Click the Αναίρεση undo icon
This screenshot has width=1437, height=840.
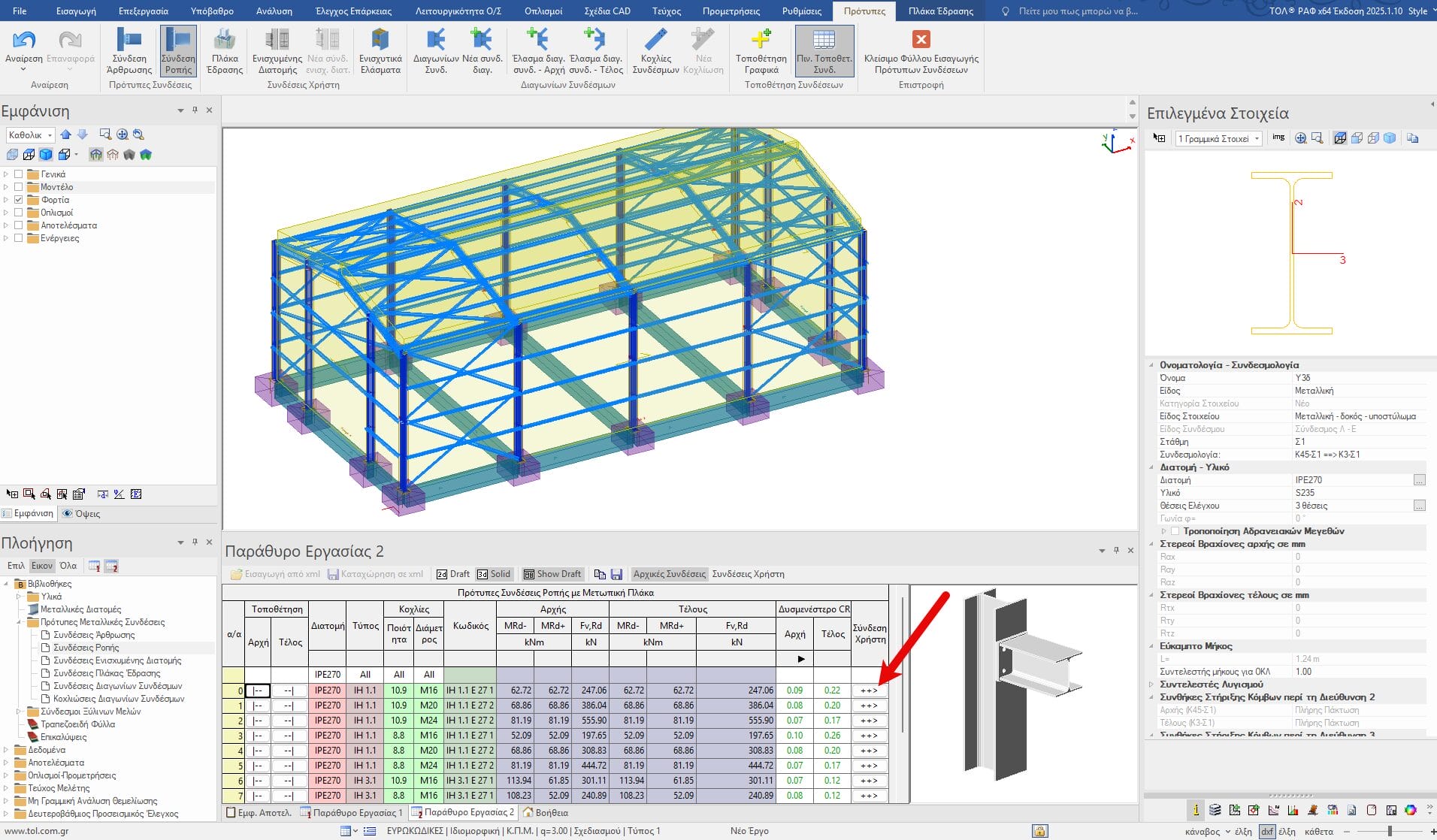coord(24,41)
